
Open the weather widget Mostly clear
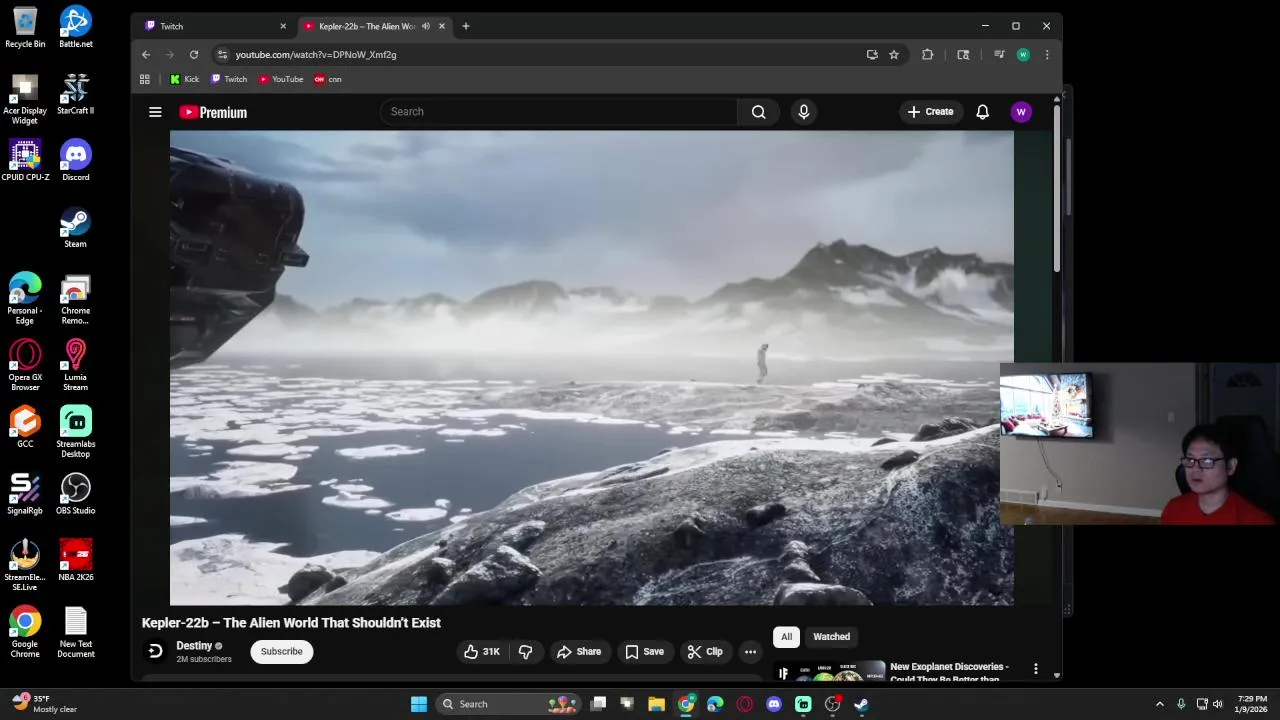point(45,704)
